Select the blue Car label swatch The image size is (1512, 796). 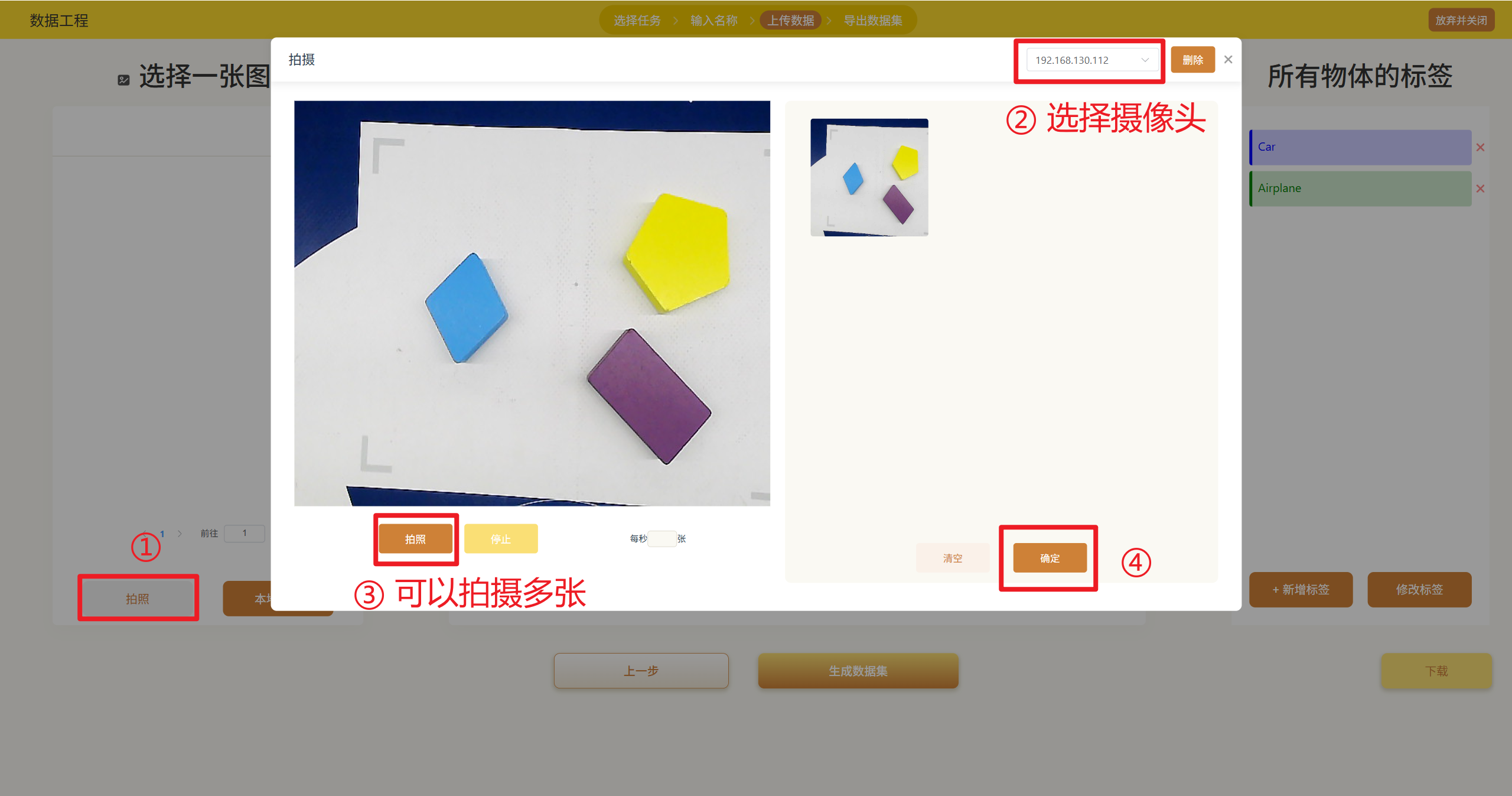(x=1360, y=148)
